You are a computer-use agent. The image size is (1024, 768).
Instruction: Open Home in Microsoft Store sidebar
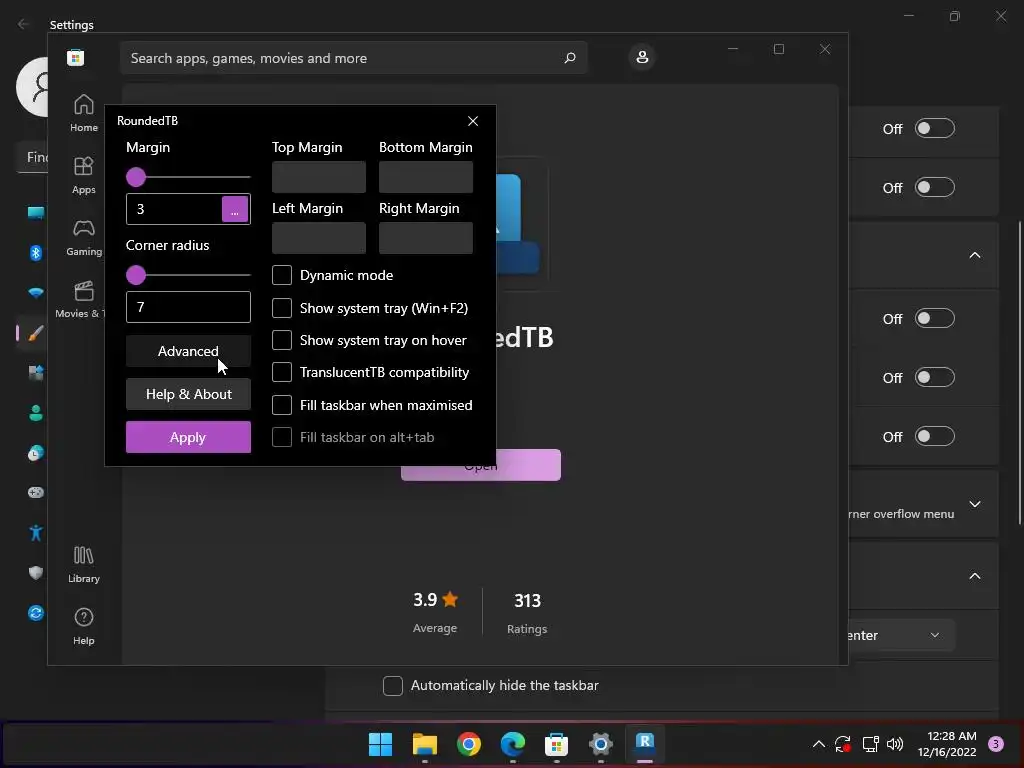click(84, 113)
